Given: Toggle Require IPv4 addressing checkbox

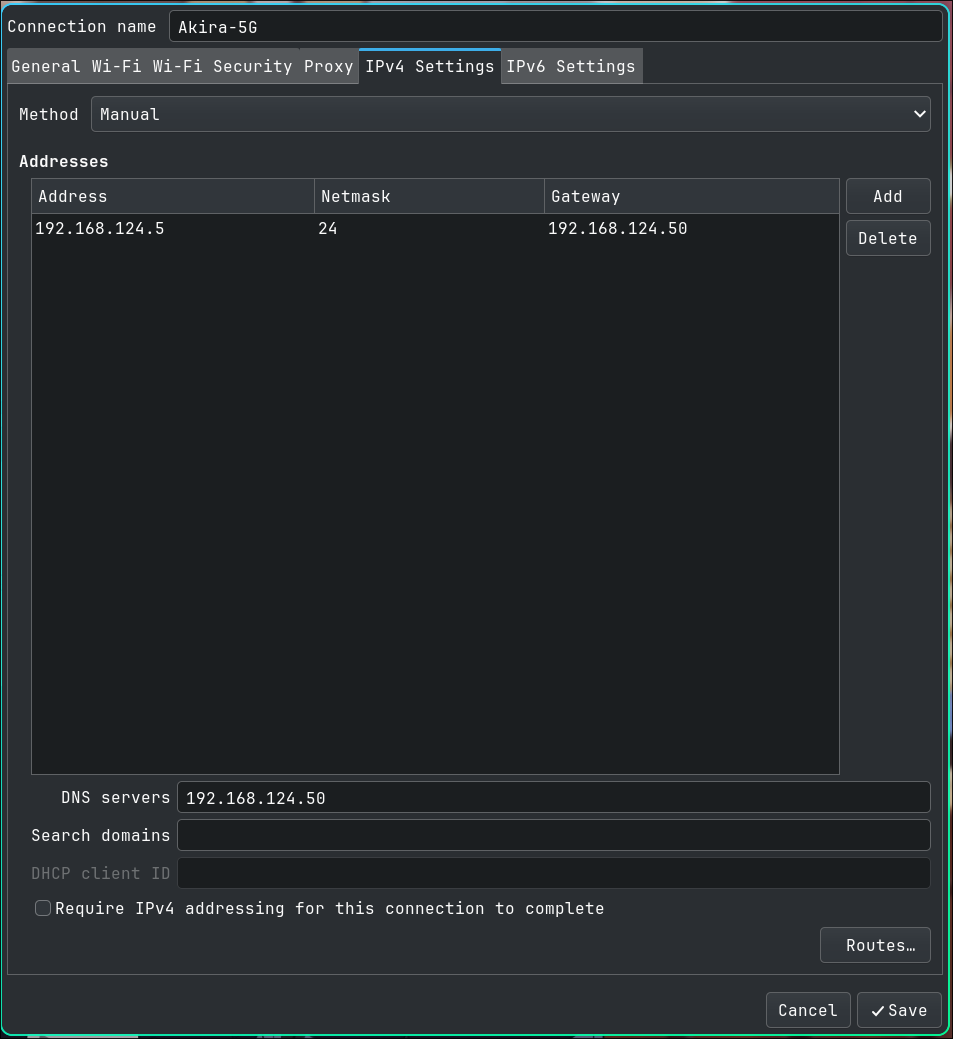Looking at the screenshot, I should [43, 908].
